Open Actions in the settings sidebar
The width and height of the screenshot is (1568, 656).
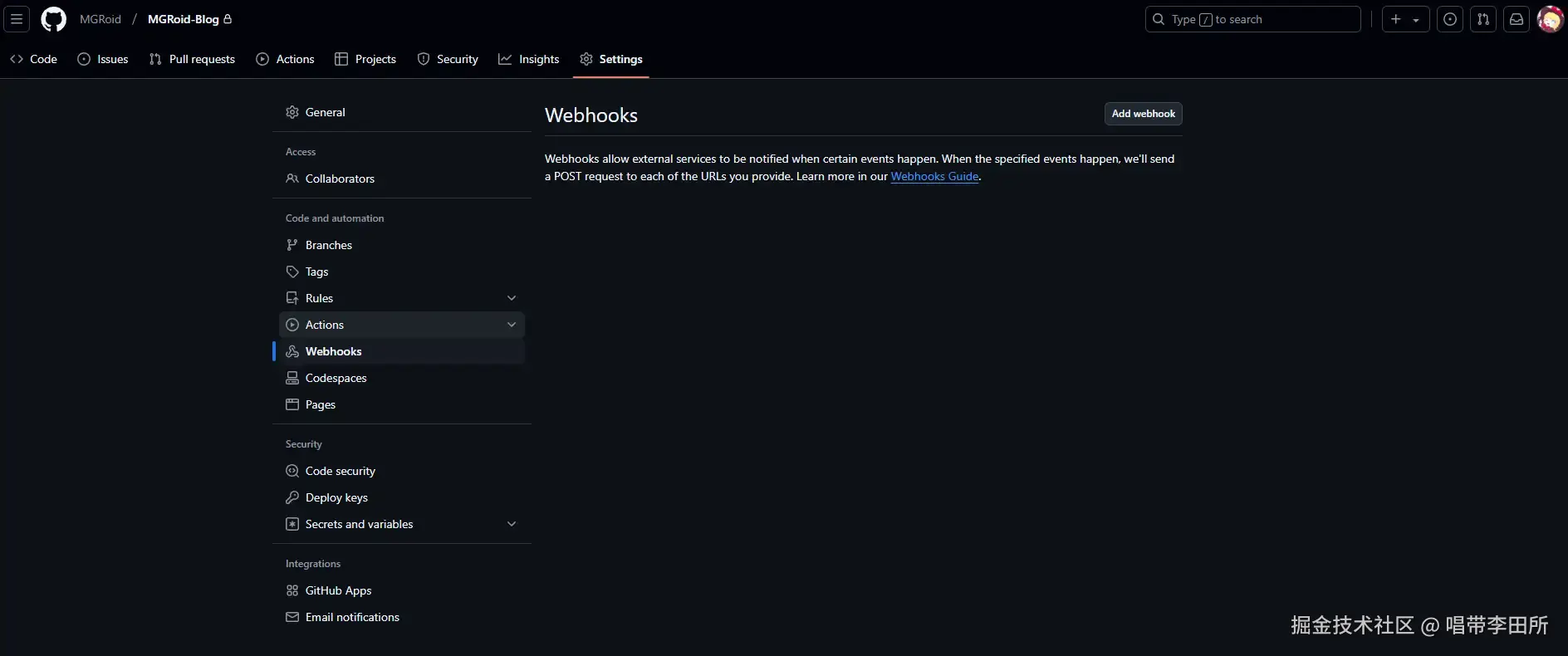402,325
